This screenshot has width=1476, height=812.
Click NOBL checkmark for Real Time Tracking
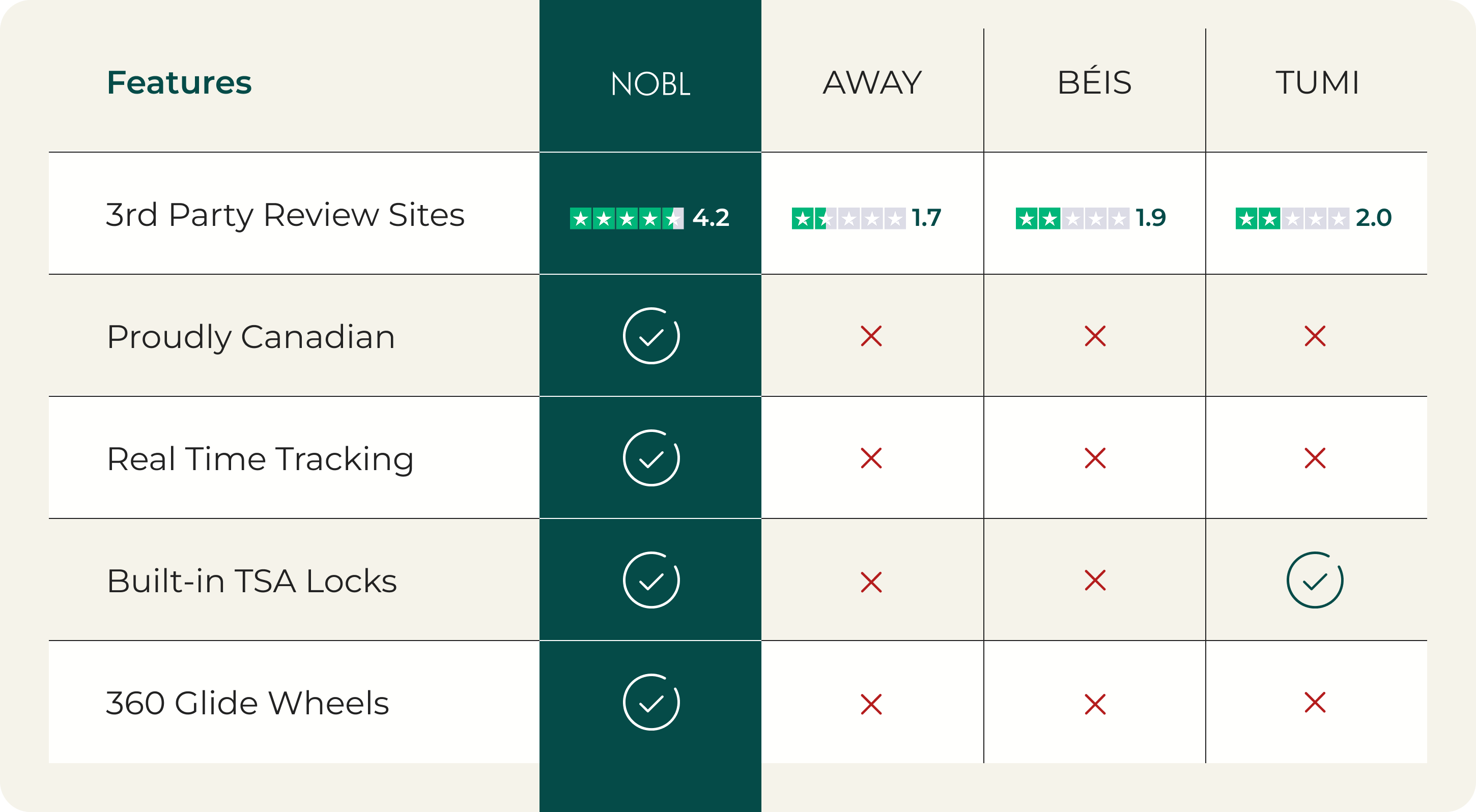pos(651,458)
